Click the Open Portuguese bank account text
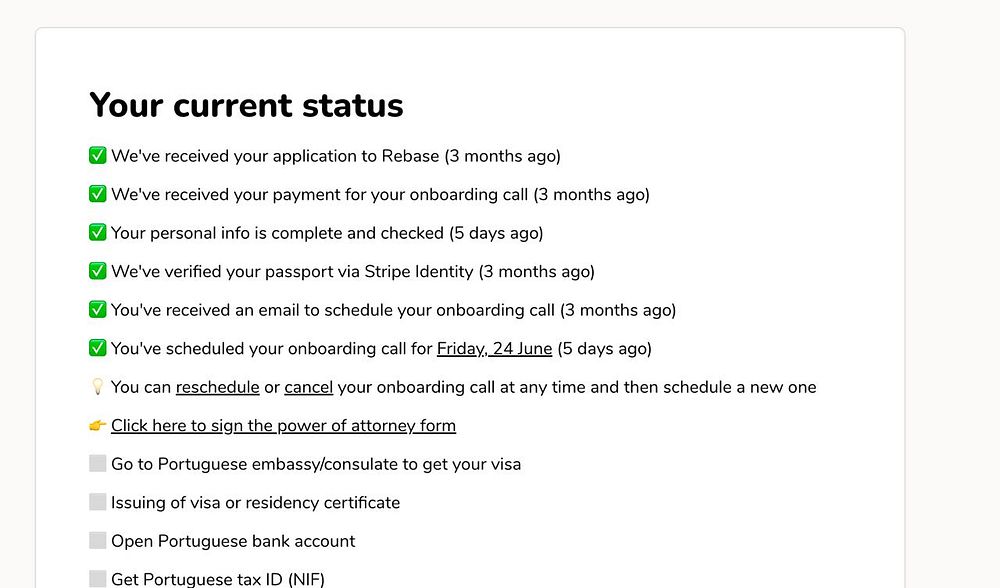 pyautogui.click(x=233, y=541)
